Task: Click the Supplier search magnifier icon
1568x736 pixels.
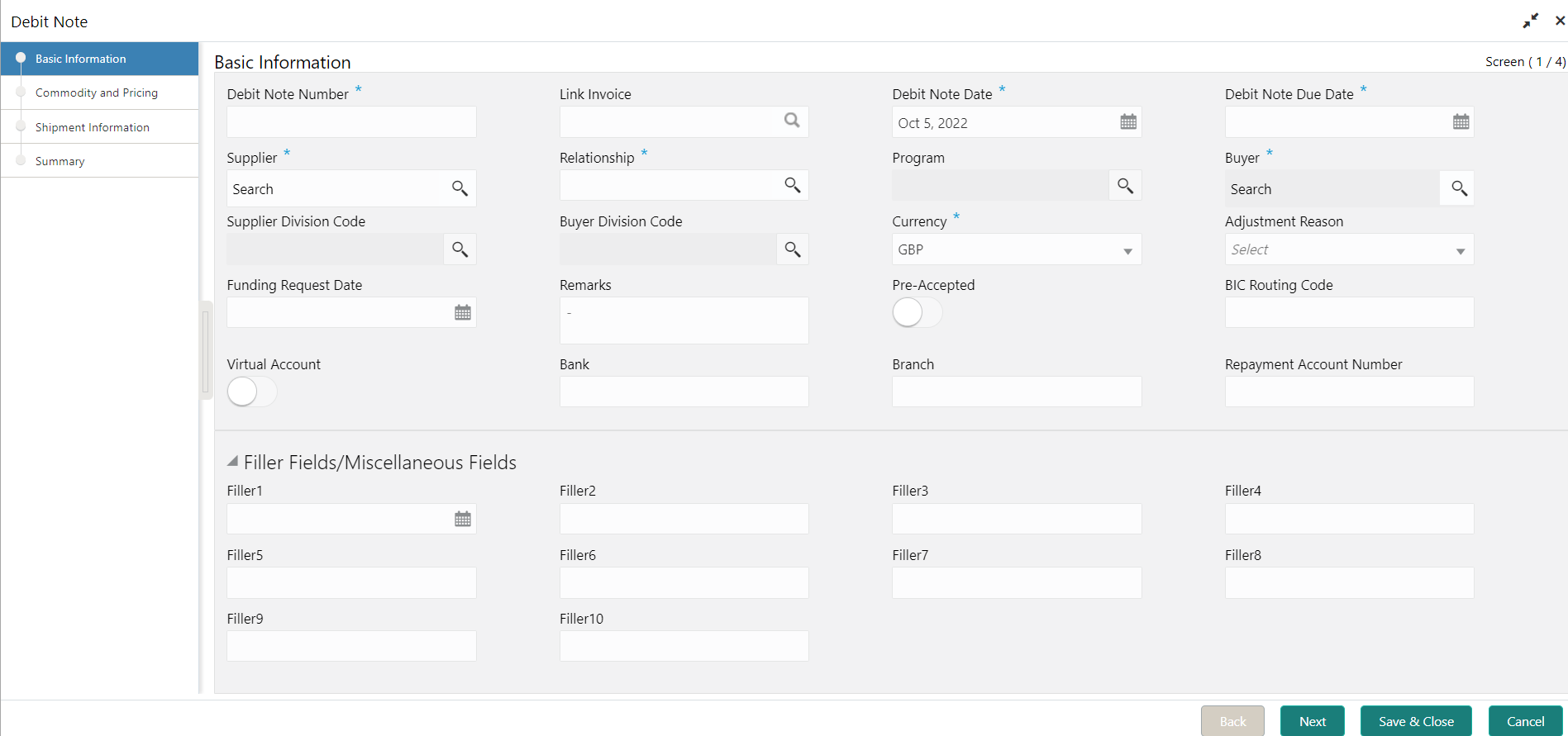Action: (x=460, y=188)
